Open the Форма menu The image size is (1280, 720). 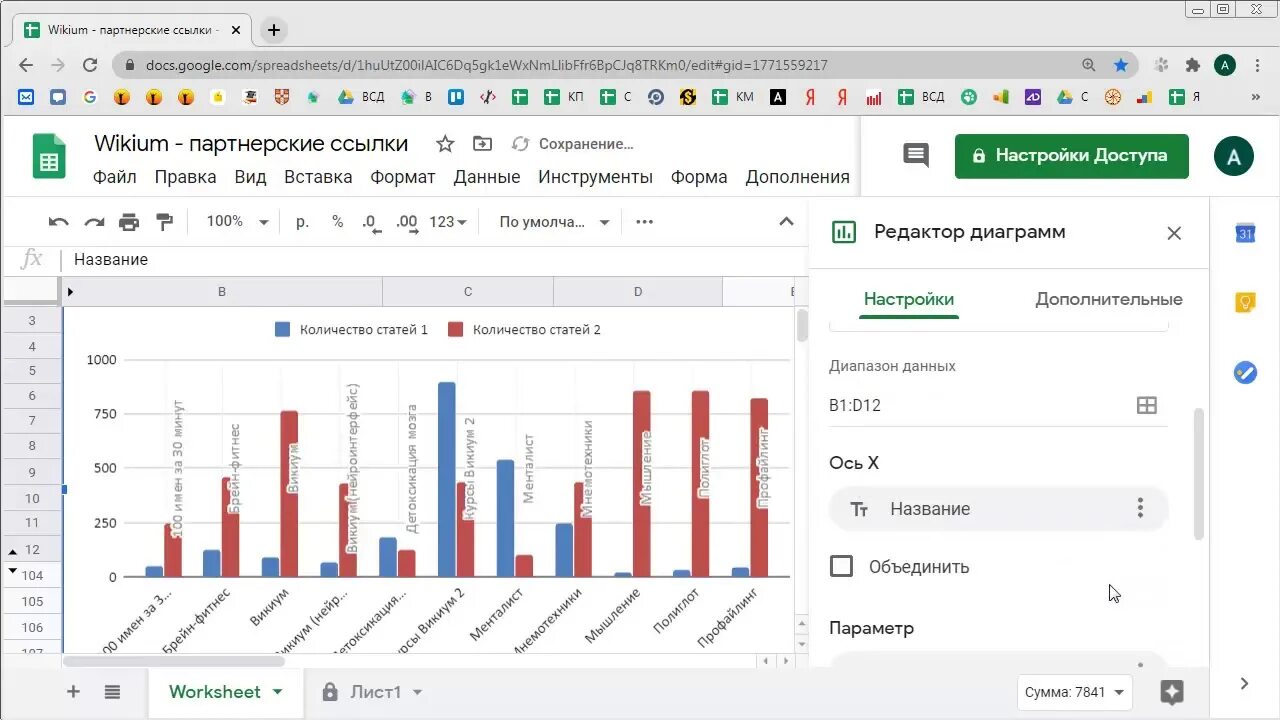(x=699, y=177)
